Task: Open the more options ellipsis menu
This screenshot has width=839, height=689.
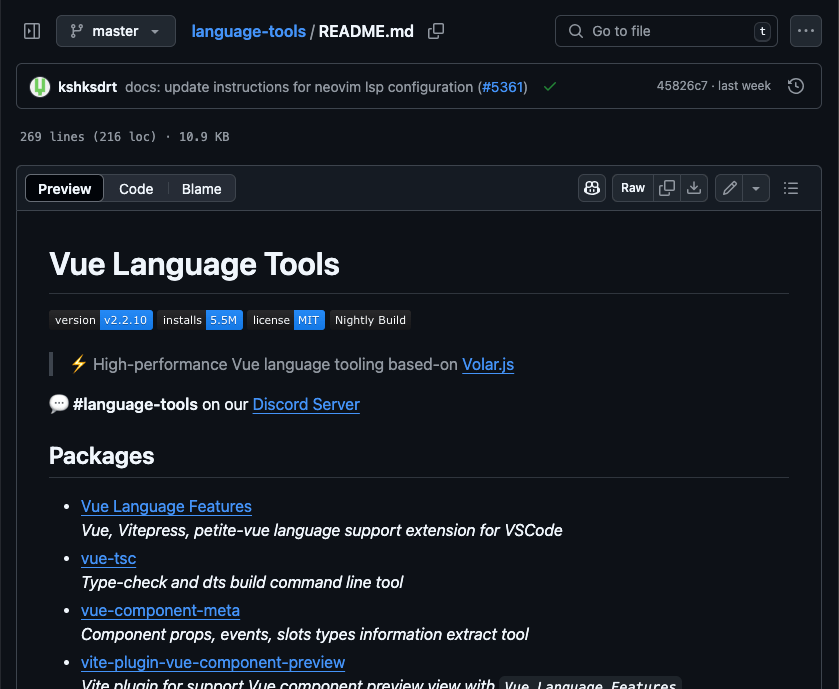Action: pos(806,31)
